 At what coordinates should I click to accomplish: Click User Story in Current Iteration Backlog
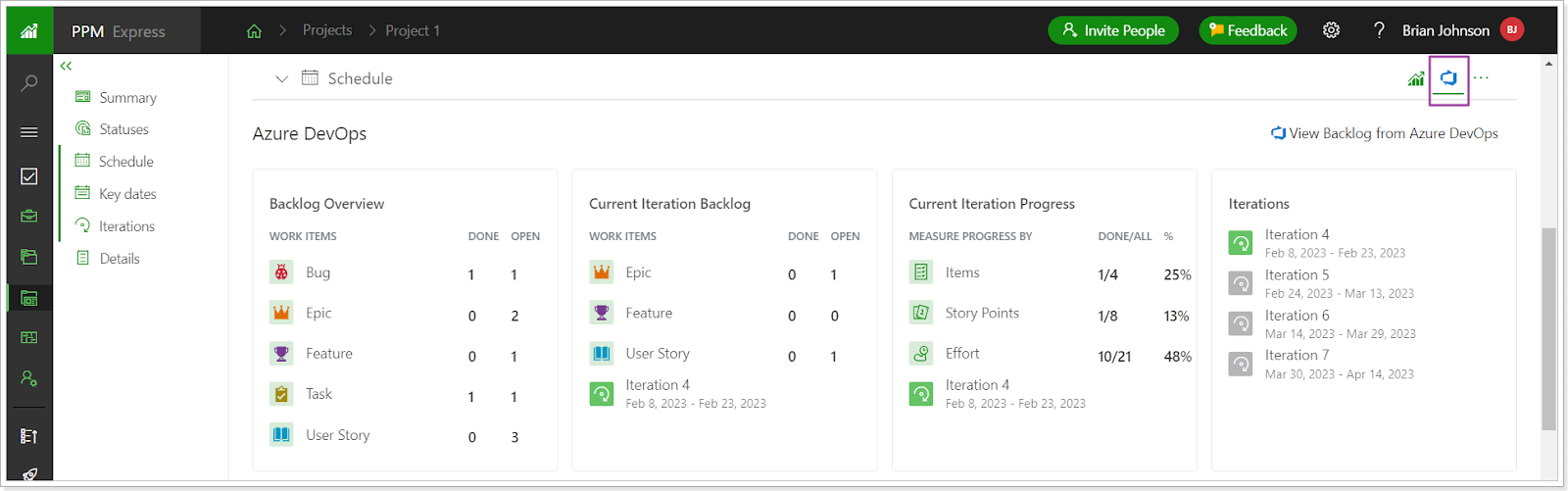658,354
